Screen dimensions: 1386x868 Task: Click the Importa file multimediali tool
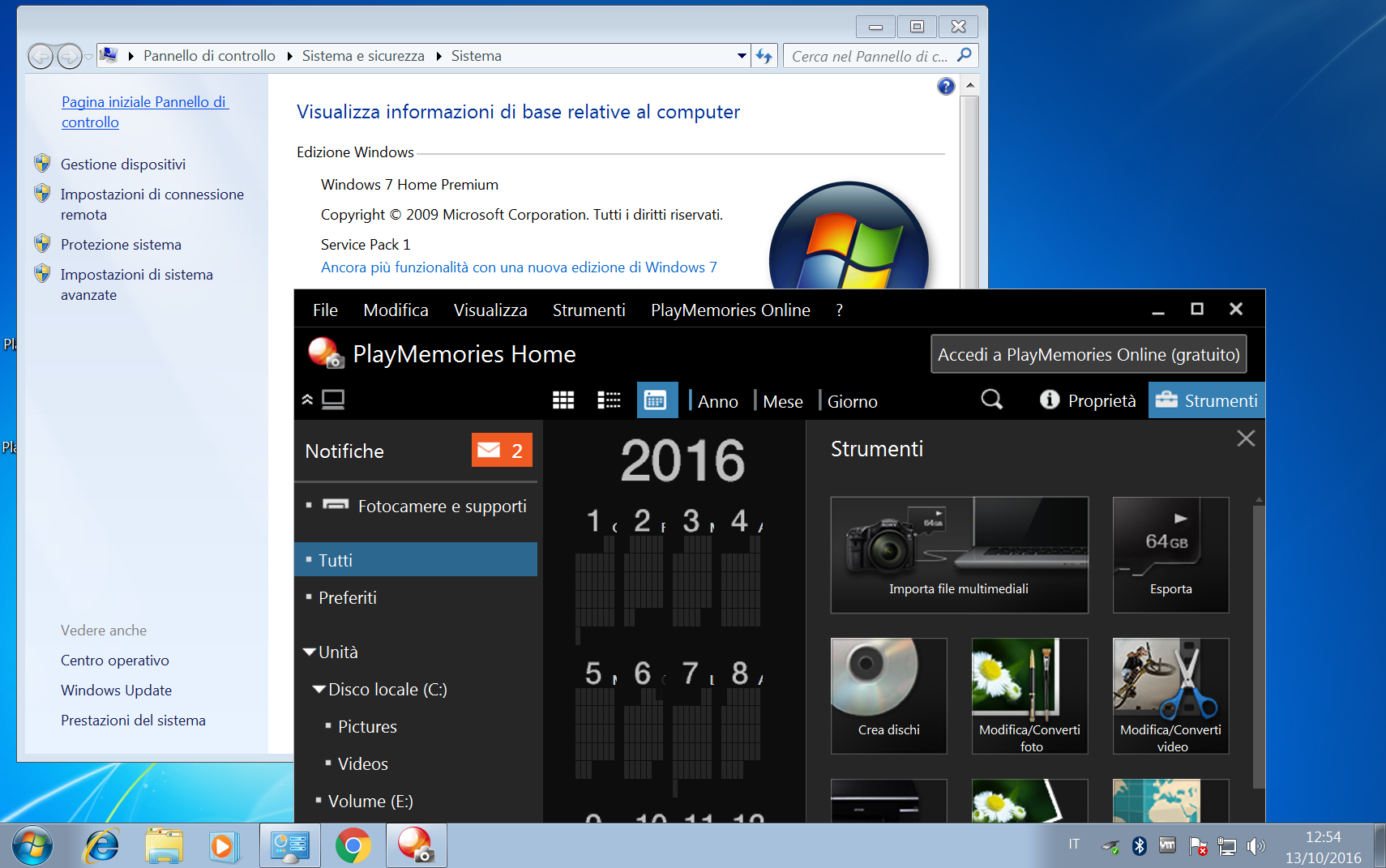959,555
